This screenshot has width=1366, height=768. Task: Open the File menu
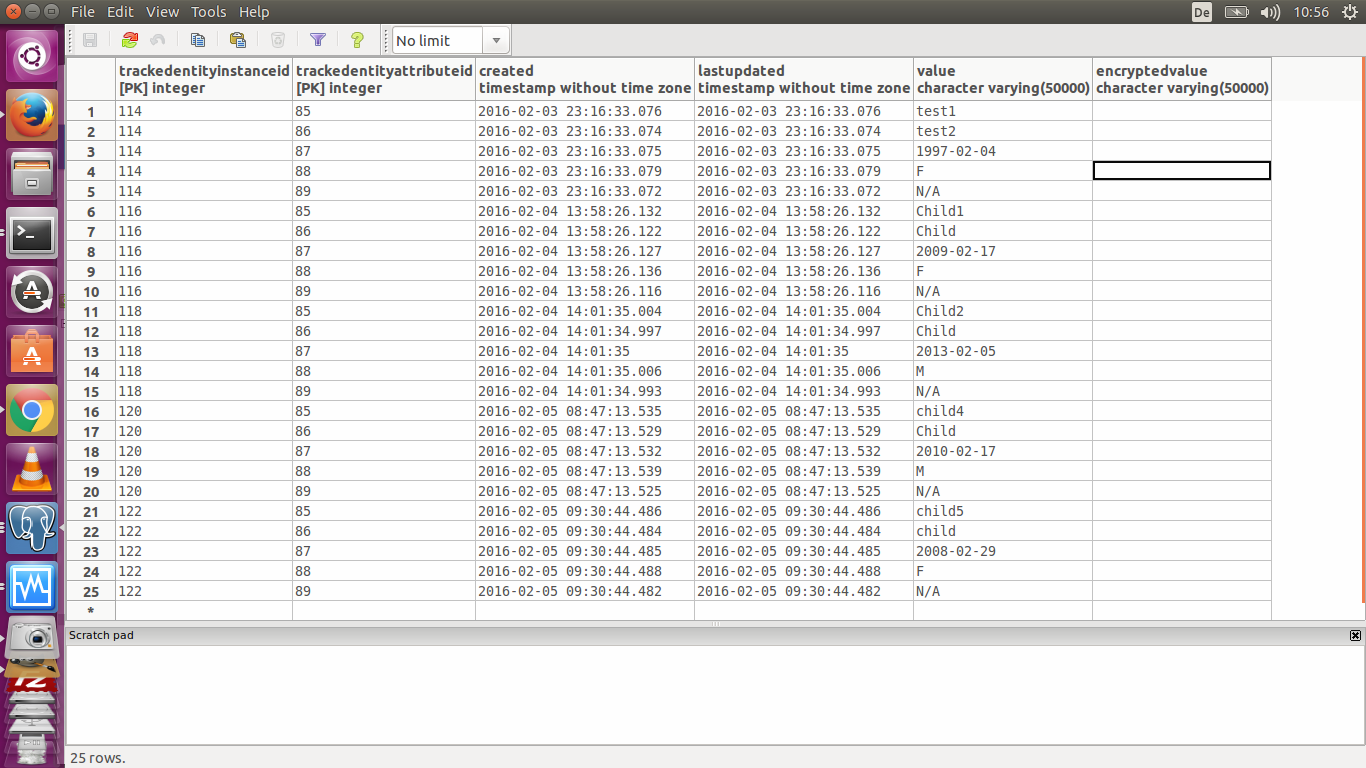coord(83,12)
